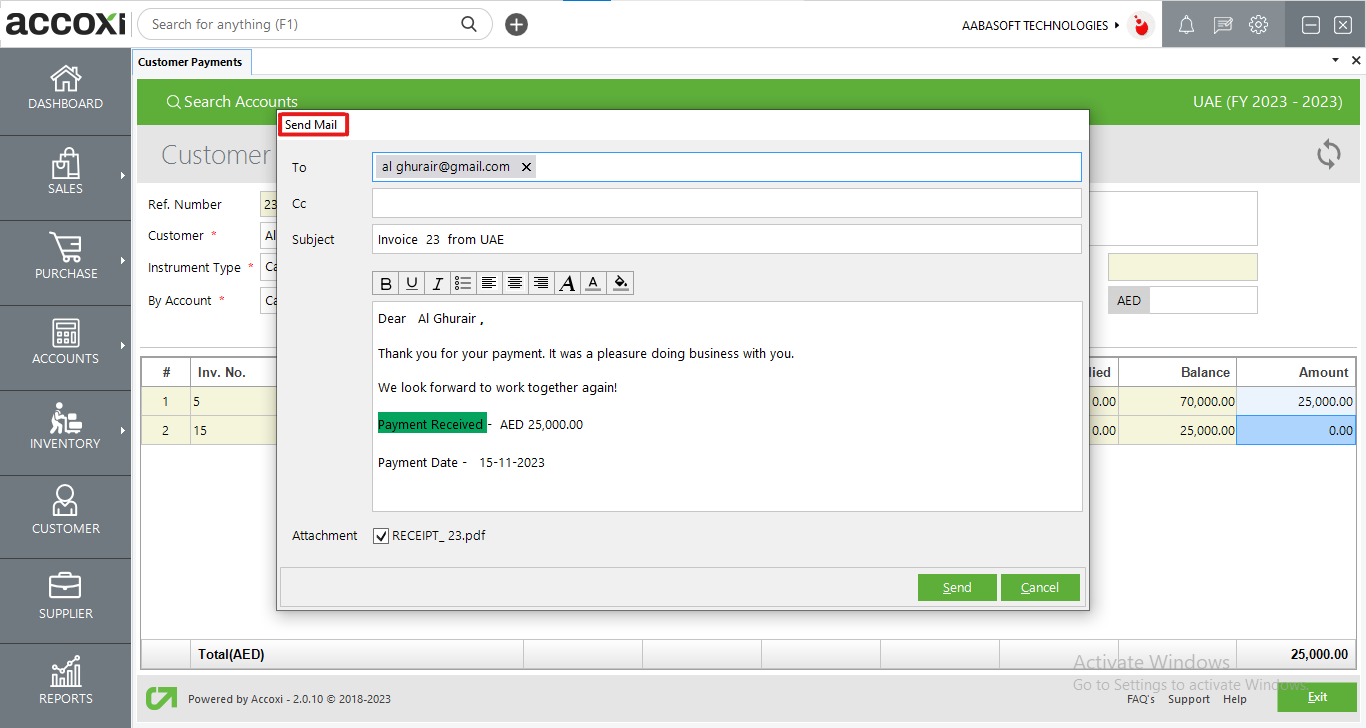This screenshot has height=728, width=1366.
Task: Switch to the Customer Payments tab
Action: click(191, 61)
